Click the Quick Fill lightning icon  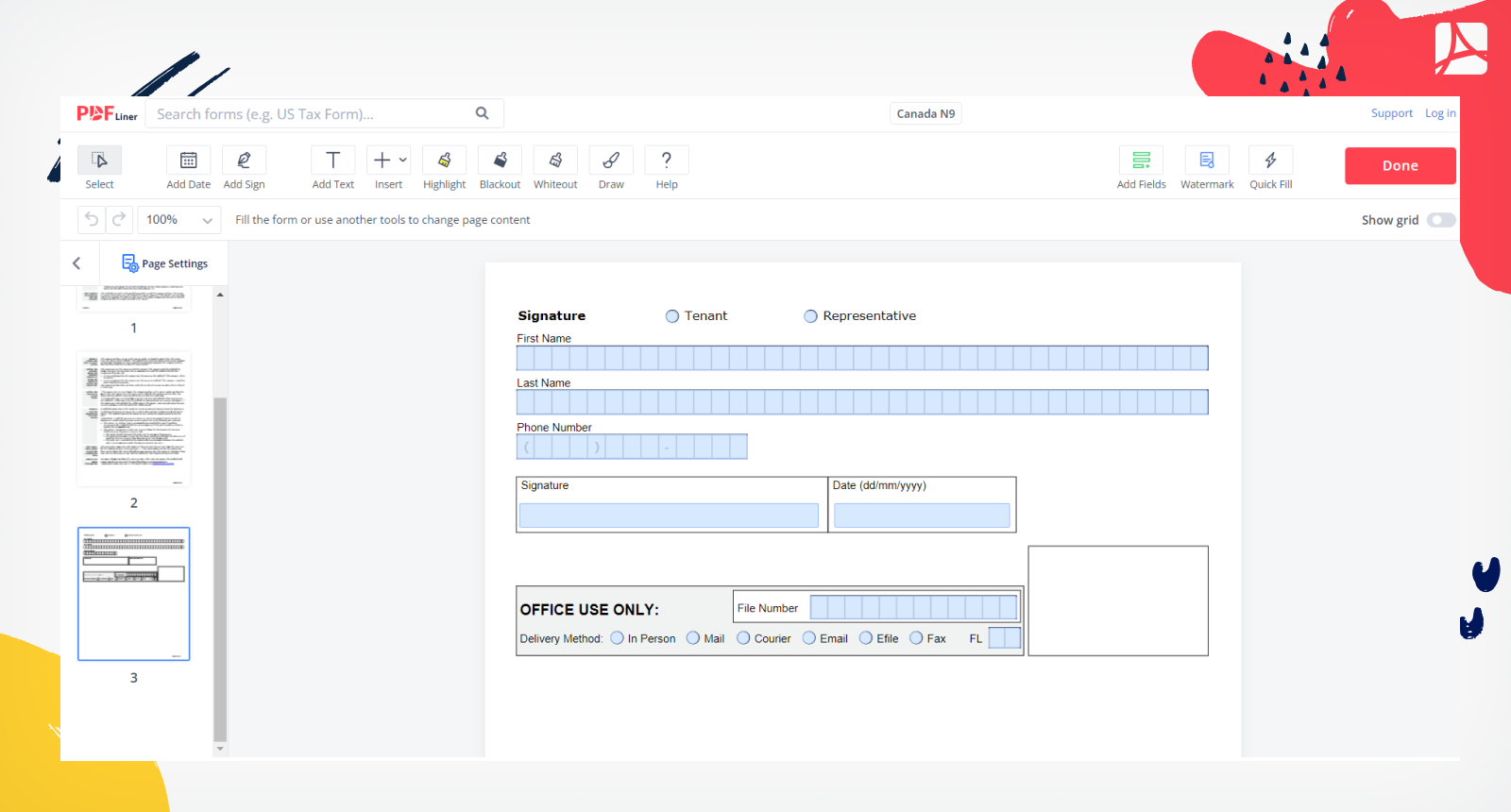(1270, 161)
